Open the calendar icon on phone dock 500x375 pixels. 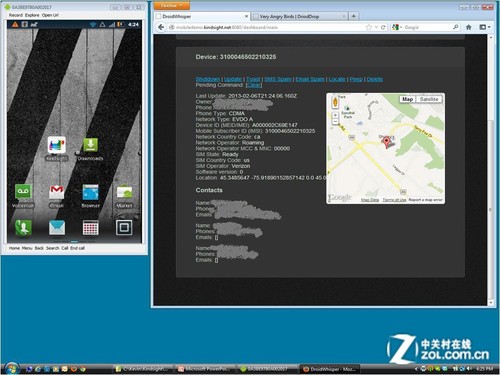click(91, 228)
